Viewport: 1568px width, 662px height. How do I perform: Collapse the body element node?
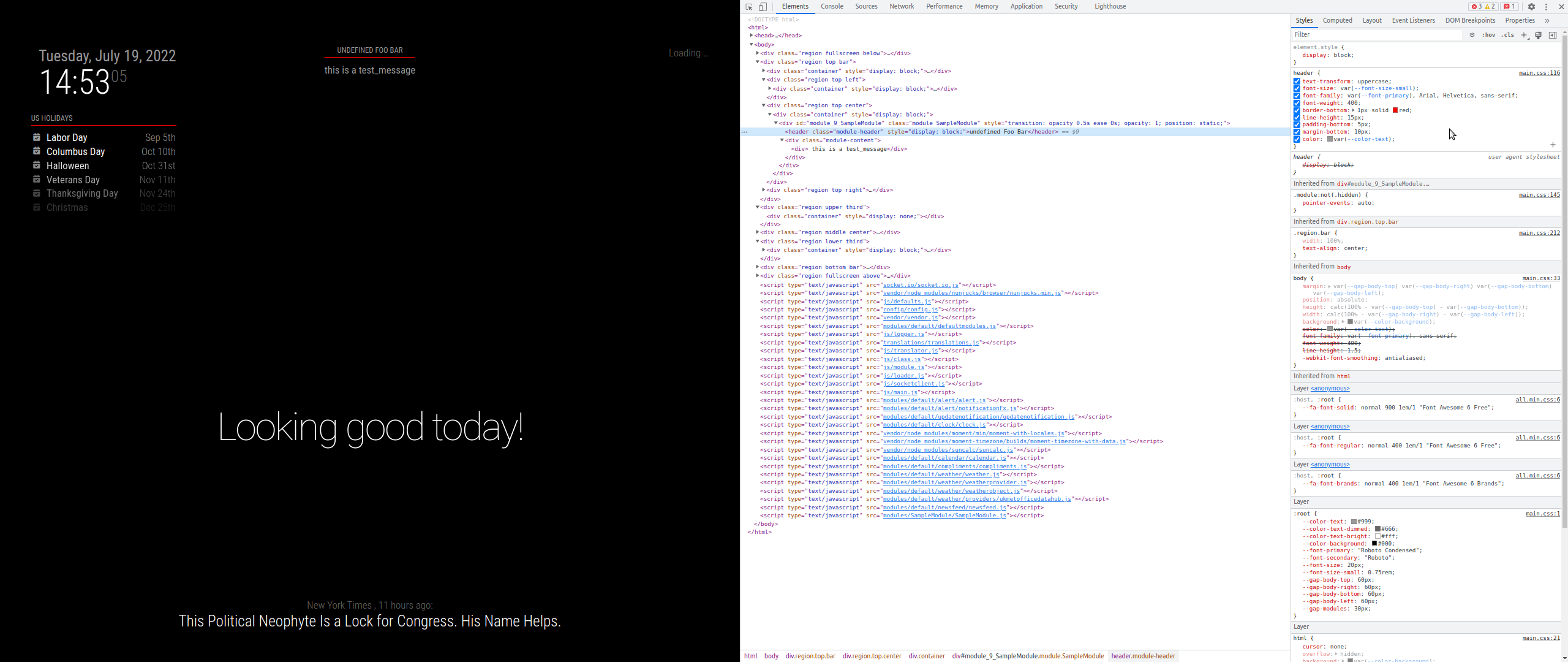752,45
